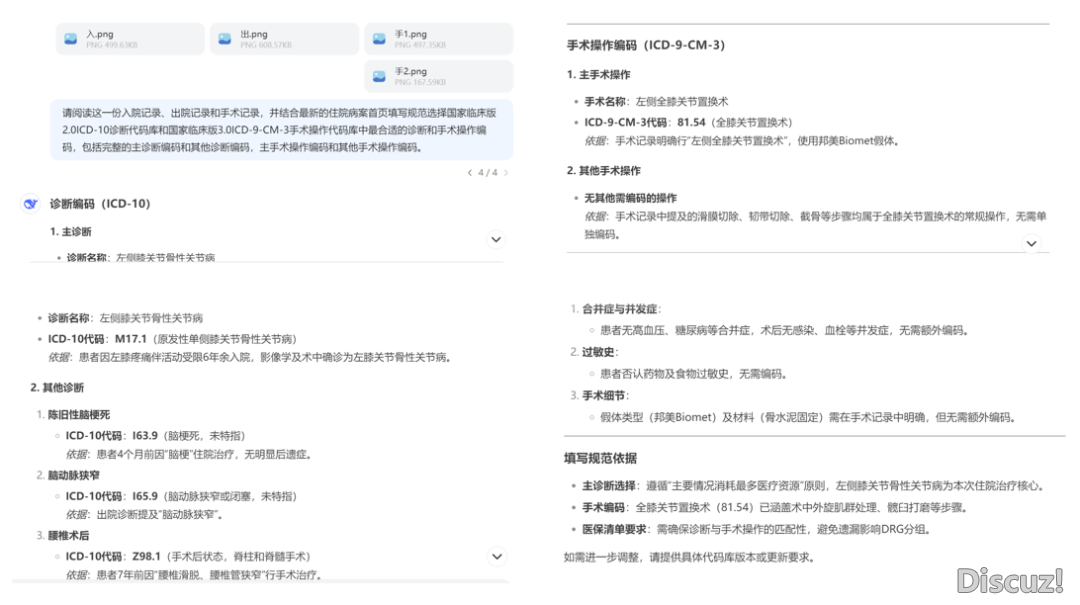Click the 主诊断选择 bullet
Viewport: 1080px width, 605px height.
click(x=813, y=486)
